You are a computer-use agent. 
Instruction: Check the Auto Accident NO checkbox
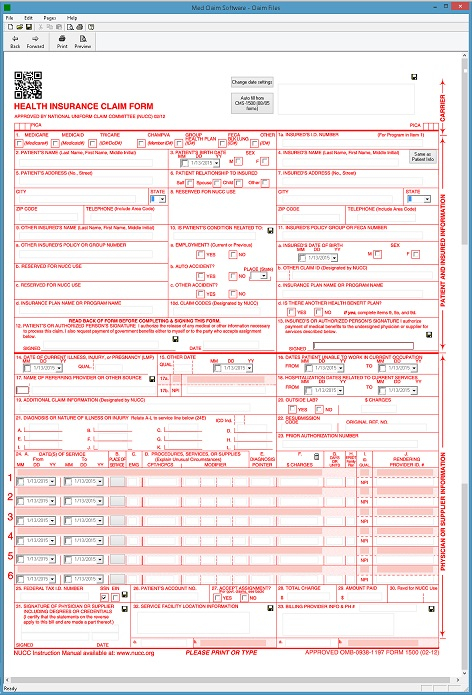click(x=233, y=276)
